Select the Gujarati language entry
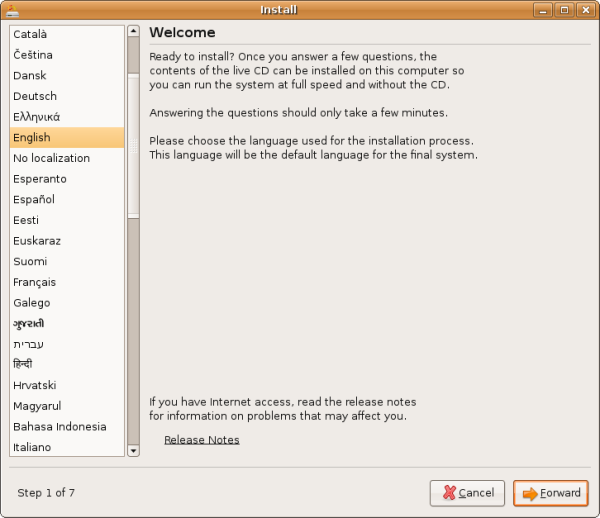600x518 pixels. click(67, 324)
